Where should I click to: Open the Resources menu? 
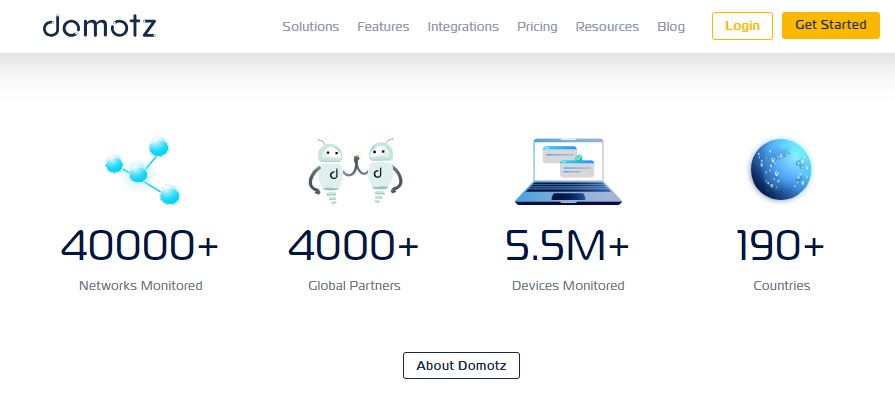[607, 27]
